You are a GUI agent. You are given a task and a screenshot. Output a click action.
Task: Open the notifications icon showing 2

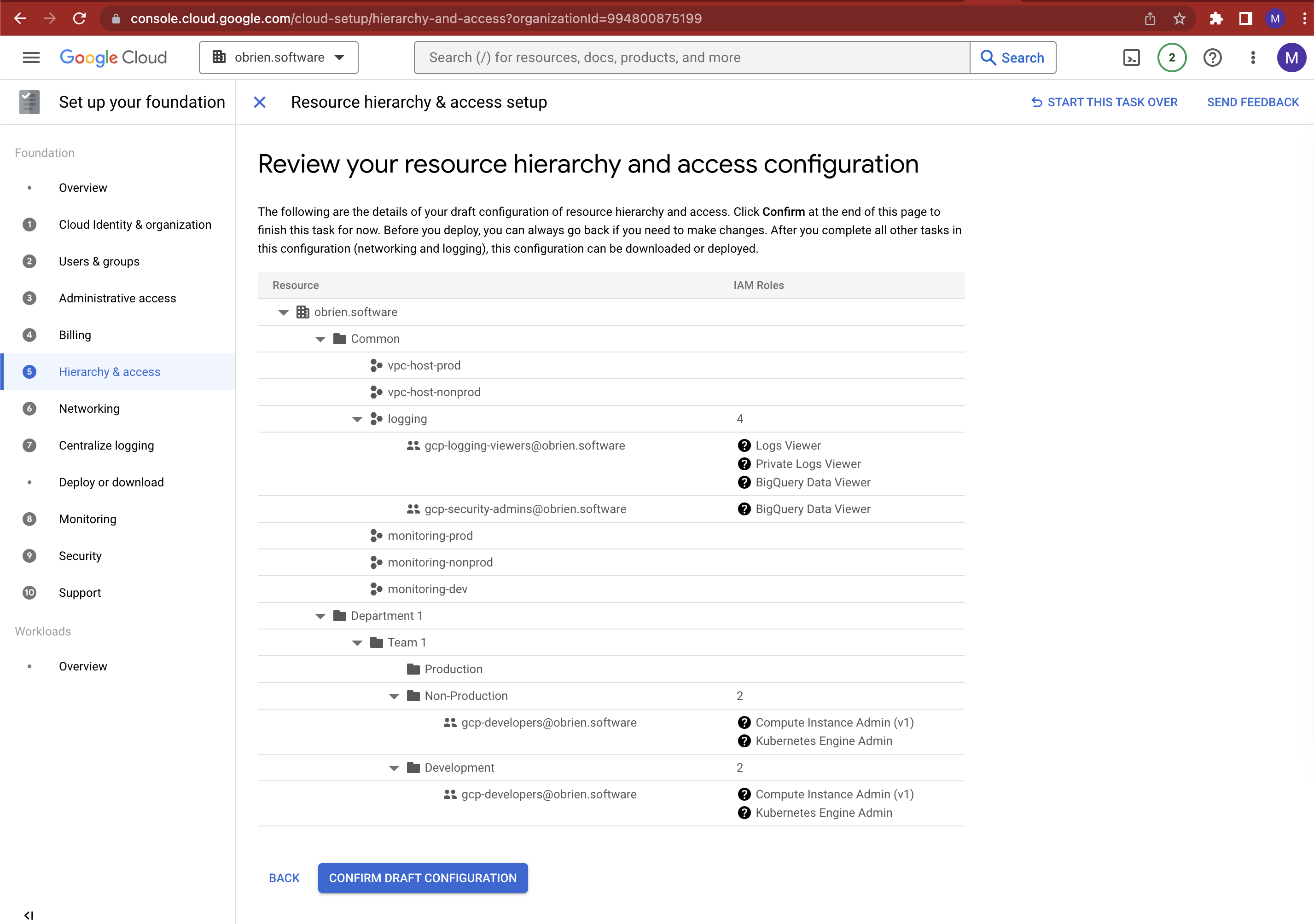point(1171,57)
